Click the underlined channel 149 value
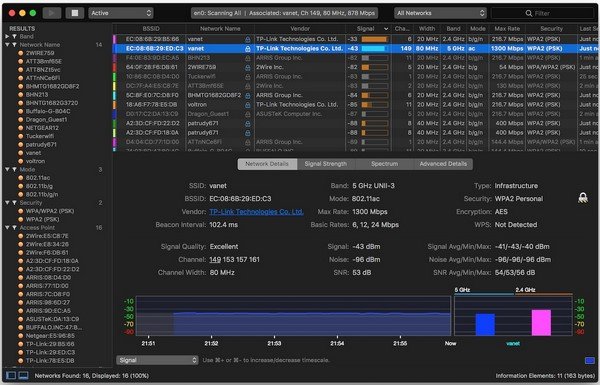The width and height of the screenshot is (600, 385). click(215, 259)
